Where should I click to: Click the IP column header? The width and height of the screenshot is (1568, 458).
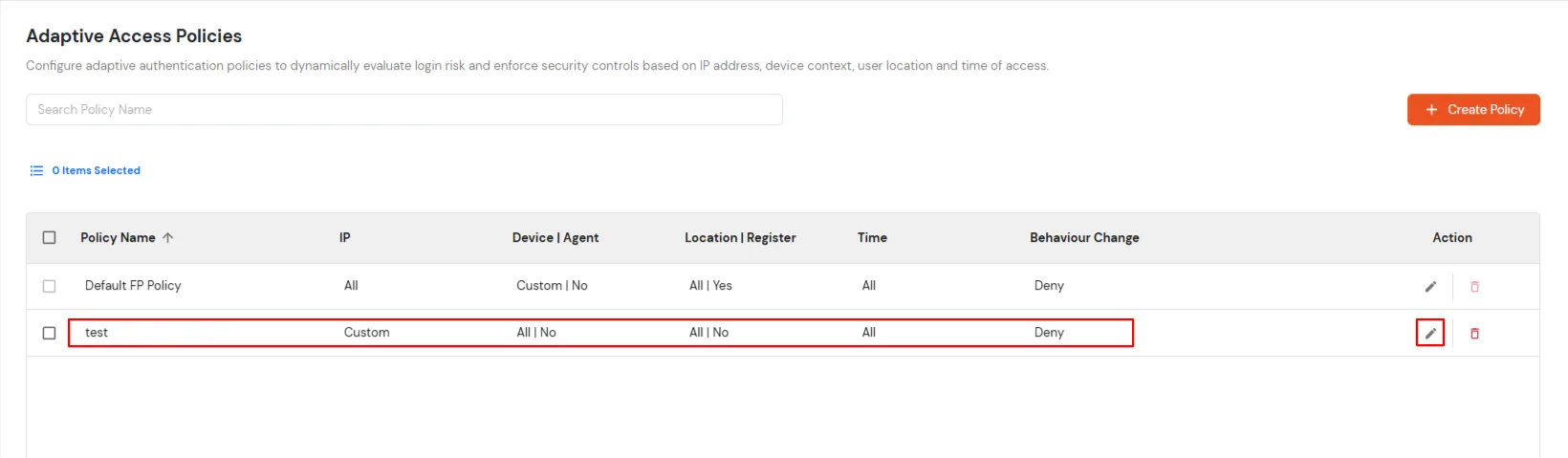(345, 238)
